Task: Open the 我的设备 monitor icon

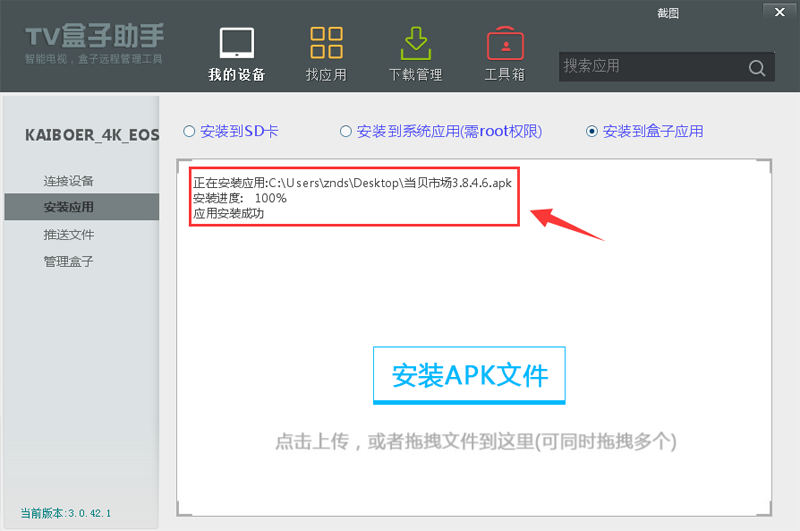Action: (x=237, y=43)
